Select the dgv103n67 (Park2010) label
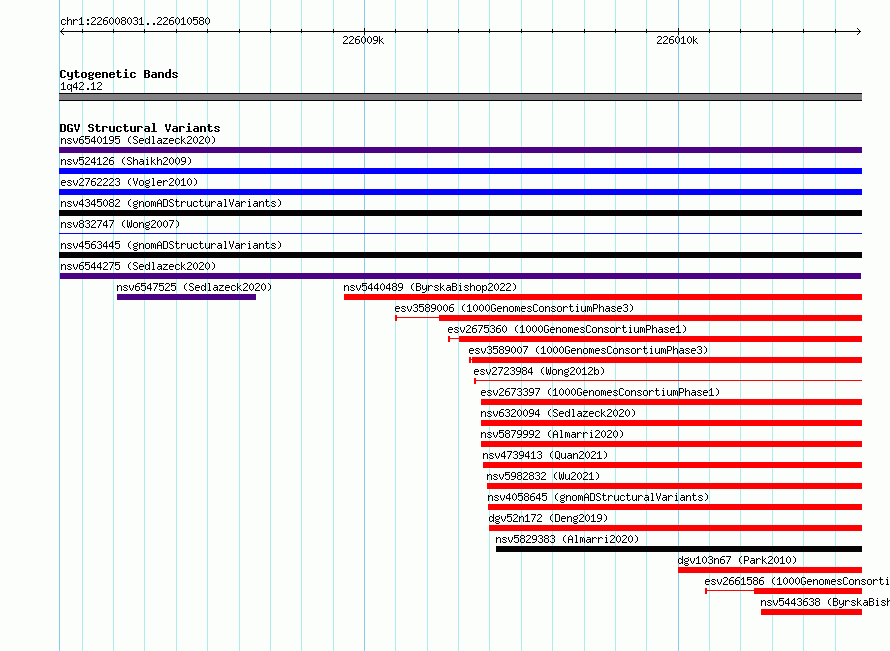 point(737,560)
